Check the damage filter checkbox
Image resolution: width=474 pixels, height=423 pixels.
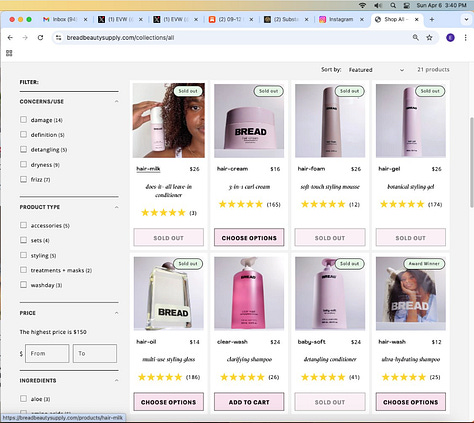(x=23, y=119)
